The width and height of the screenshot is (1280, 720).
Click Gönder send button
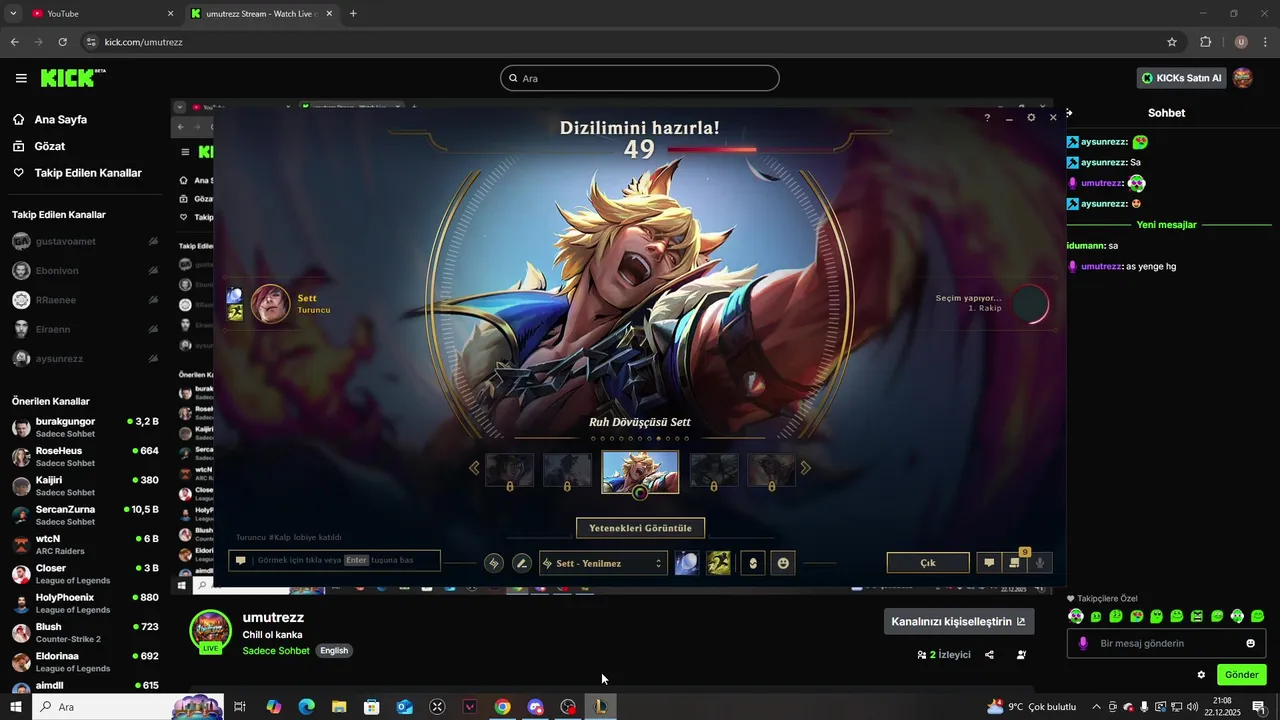coord(1241,675)
